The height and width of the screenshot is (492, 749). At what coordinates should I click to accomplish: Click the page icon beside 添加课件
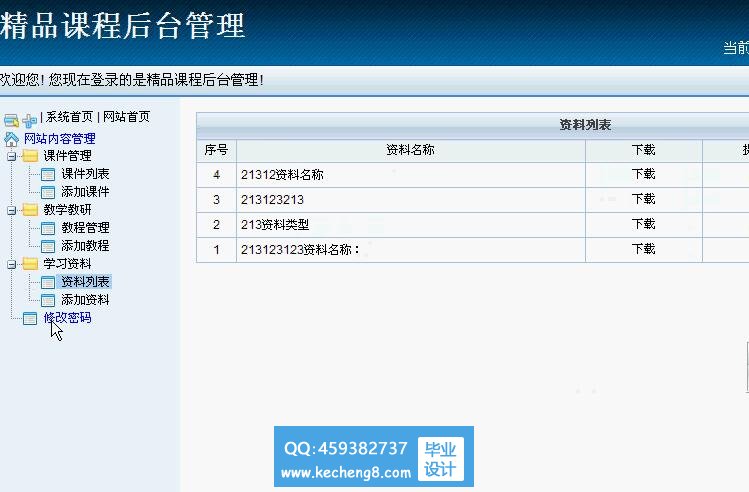pyautogui.click(x=48, y=192)
